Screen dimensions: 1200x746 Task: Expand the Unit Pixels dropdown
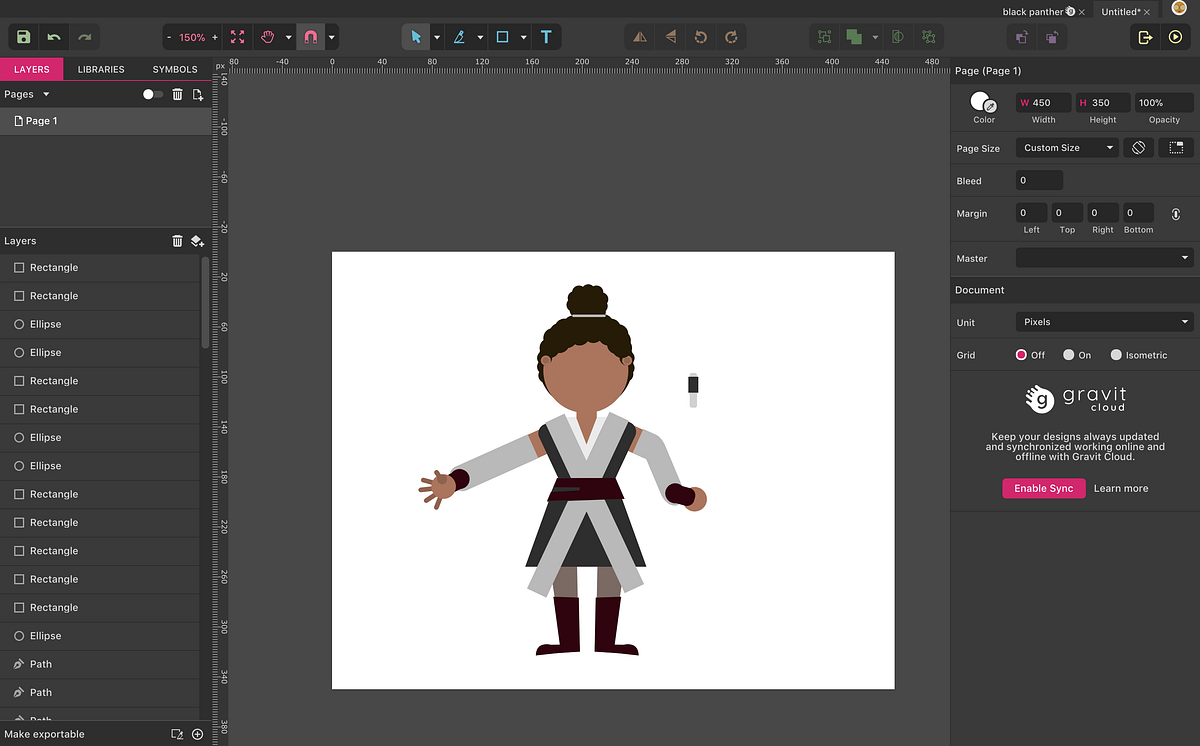1104,322
